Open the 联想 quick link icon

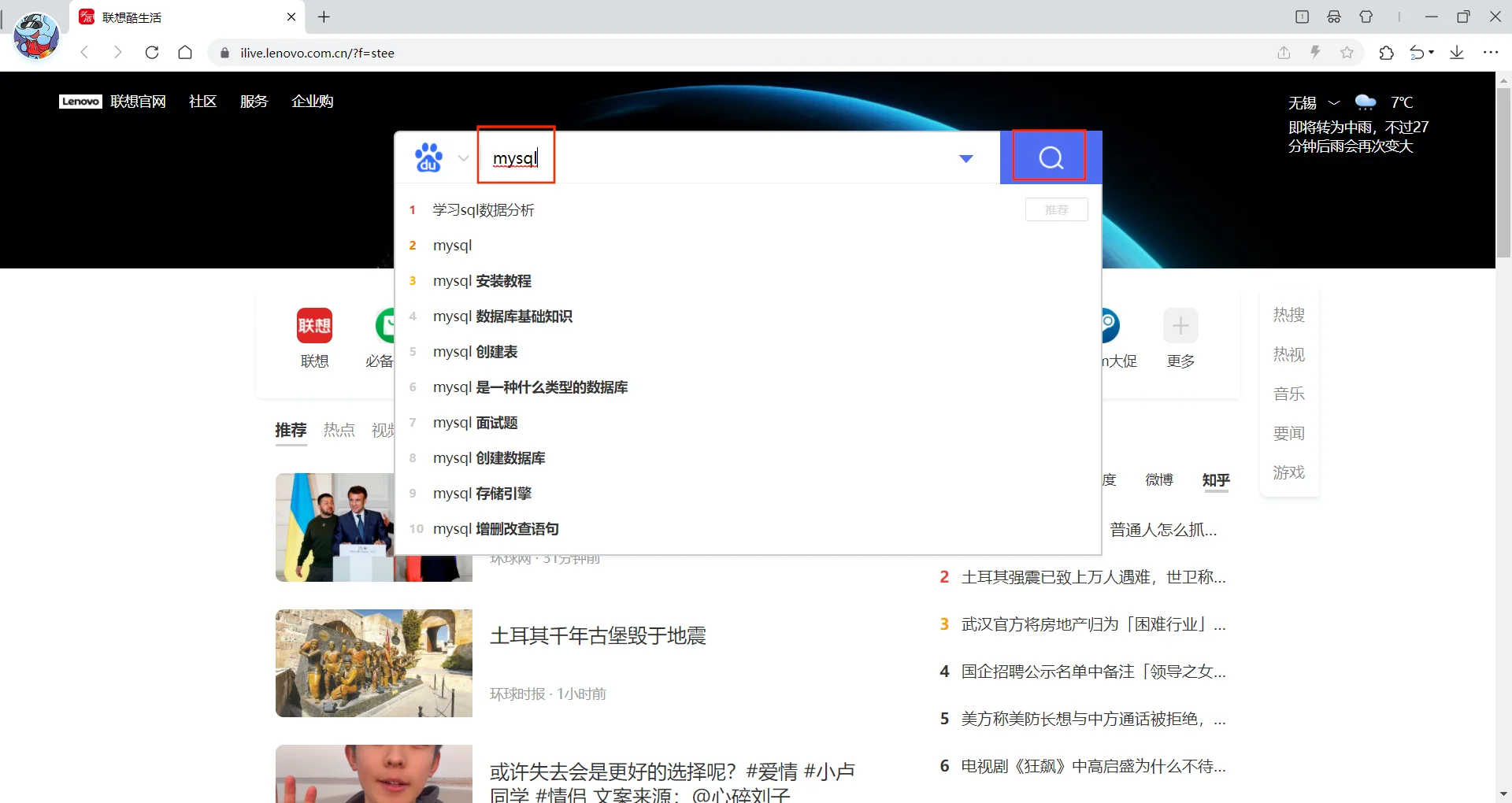pos(314,326)
